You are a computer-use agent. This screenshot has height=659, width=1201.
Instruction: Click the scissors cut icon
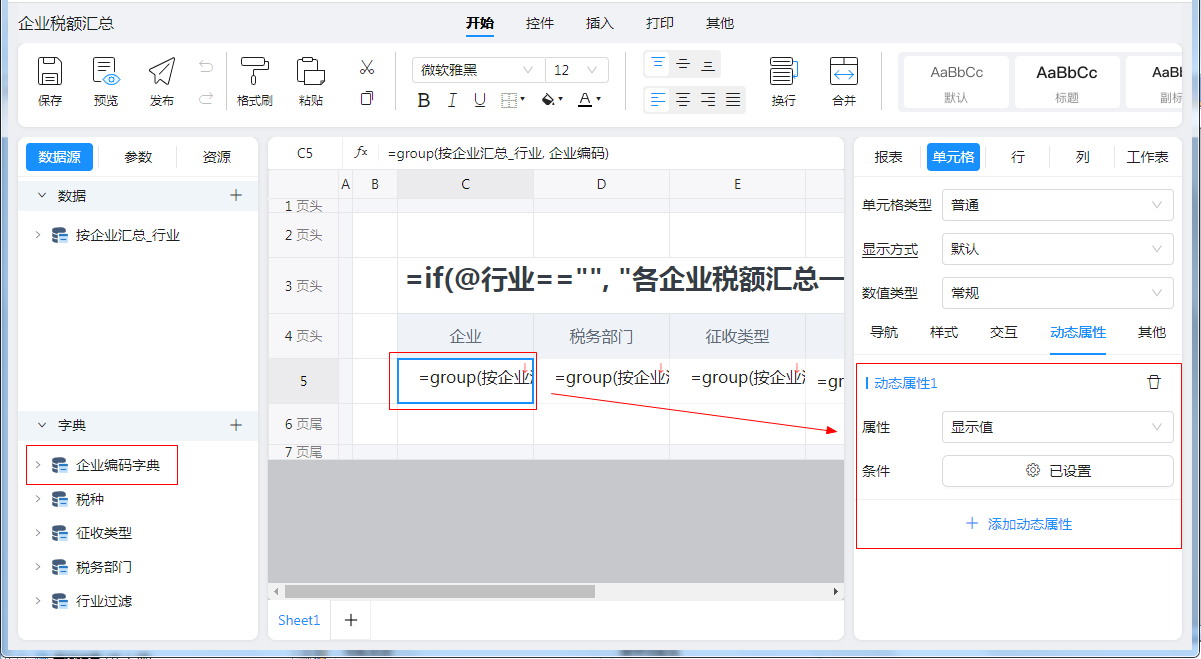point(367,68)
